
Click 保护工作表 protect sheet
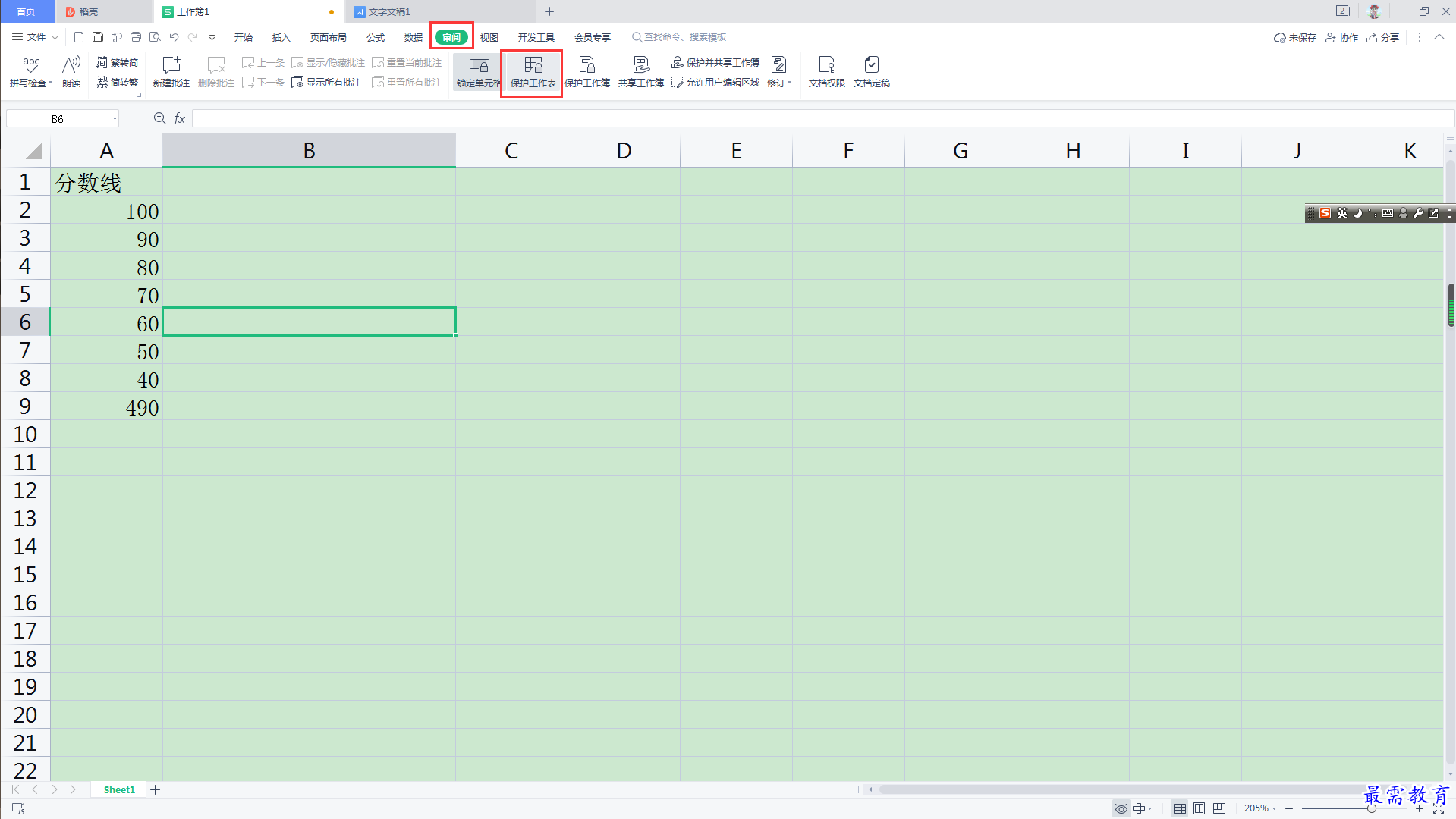pos(533,72)
